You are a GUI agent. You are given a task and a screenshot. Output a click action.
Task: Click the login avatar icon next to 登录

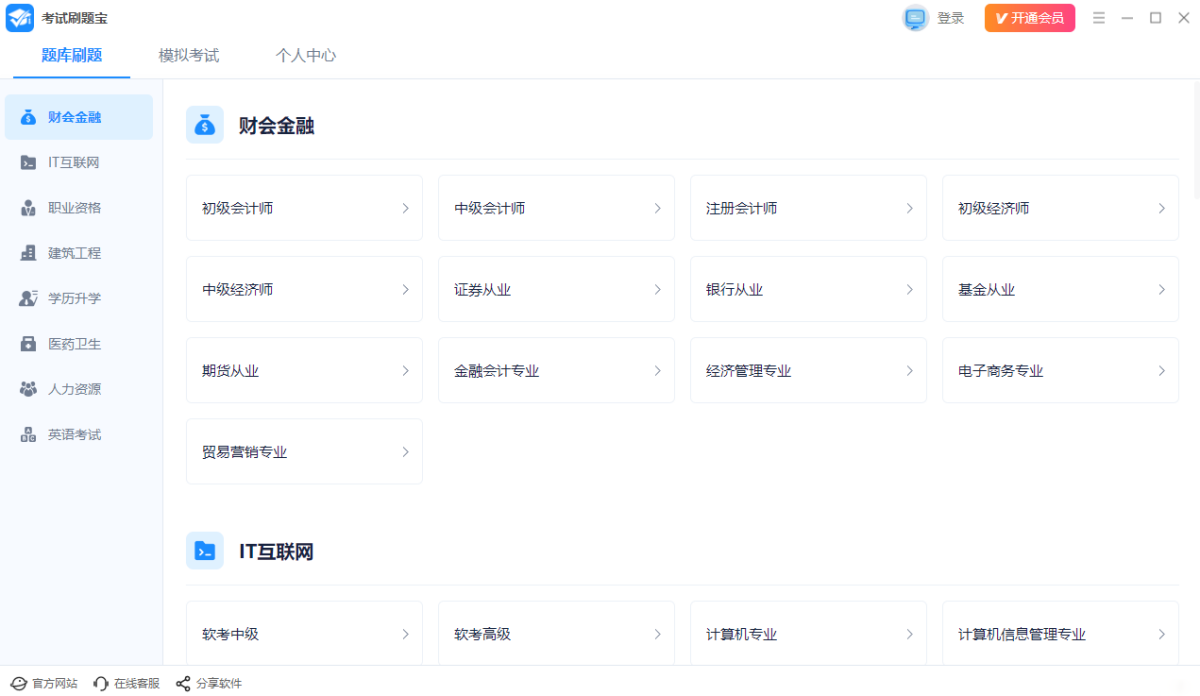tap(915, 18)
